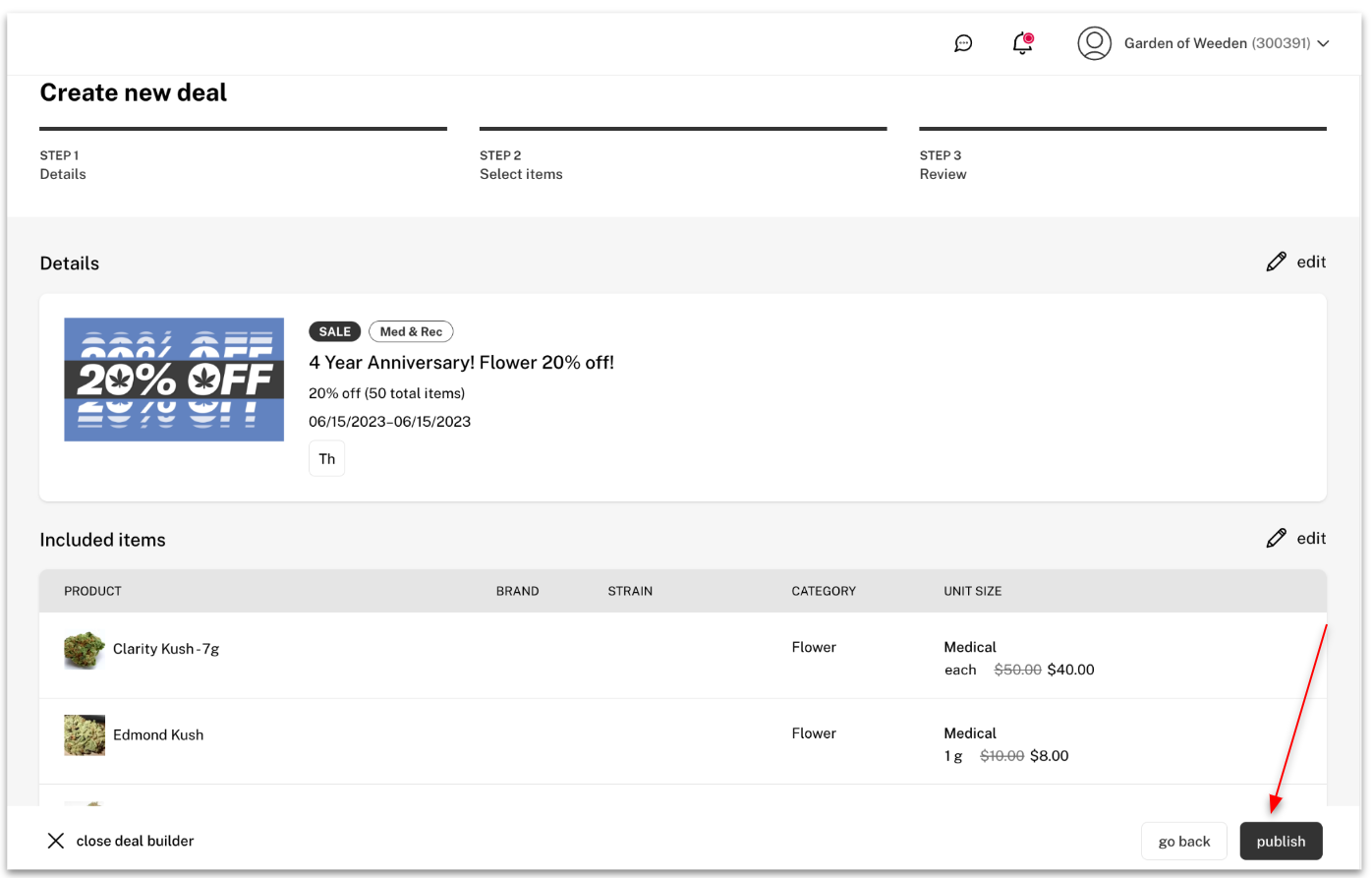The height and width of the screenshot is (878, 1372).
Task: Click the struck-through $50.00 price
Action: click(x=1017, y=670)
